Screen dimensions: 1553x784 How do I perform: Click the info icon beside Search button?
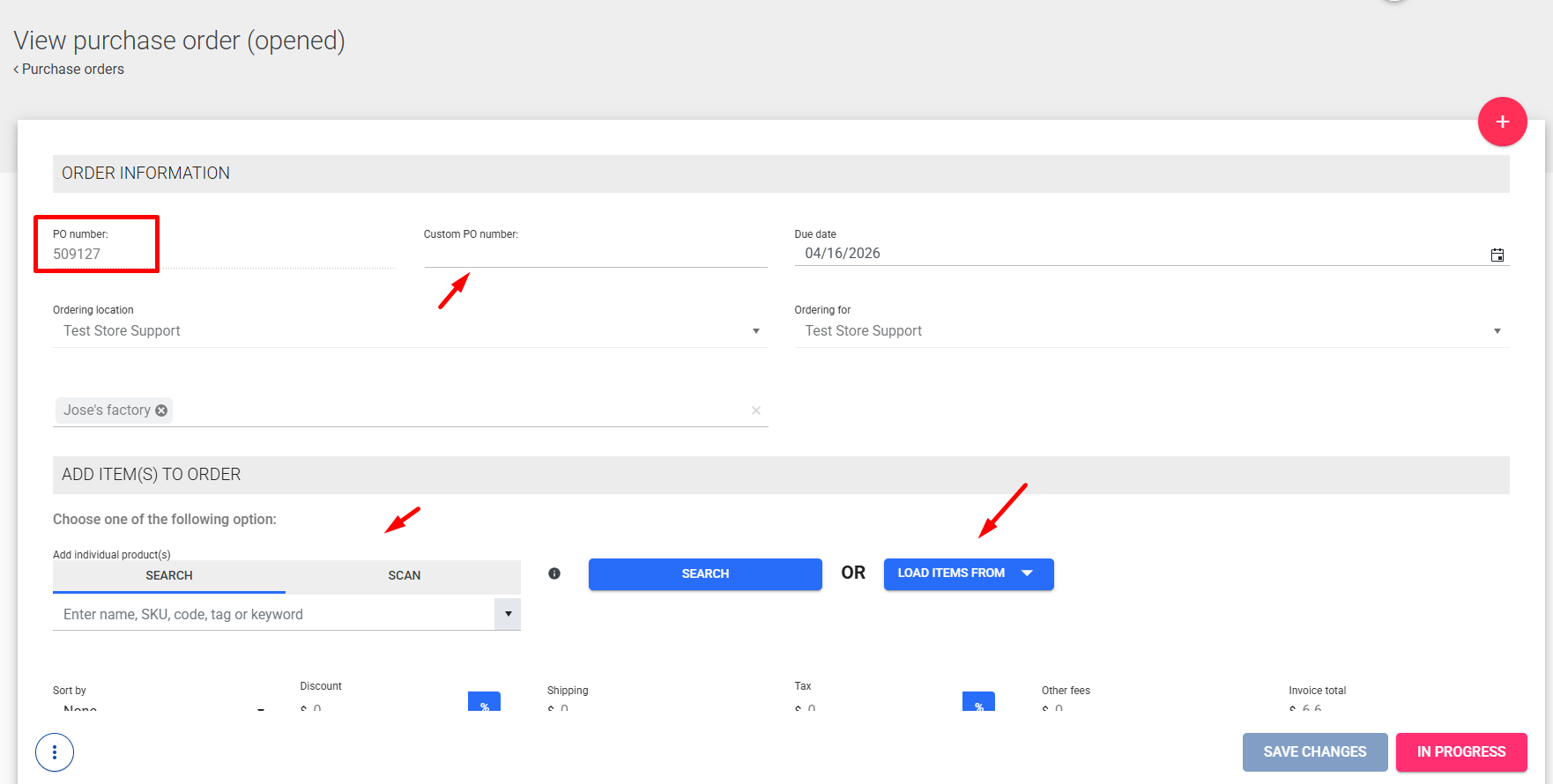pos(554,573)
